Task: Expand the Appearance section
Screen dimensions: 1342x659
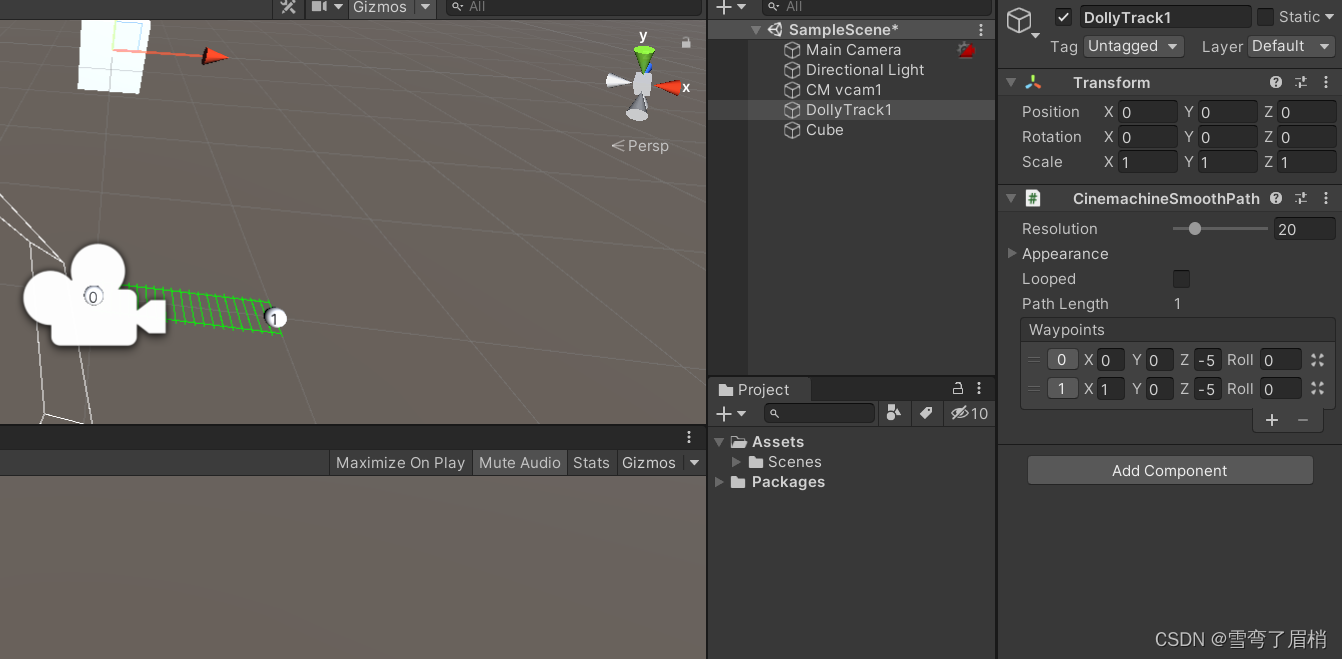Action: [x=1012, y=253]
